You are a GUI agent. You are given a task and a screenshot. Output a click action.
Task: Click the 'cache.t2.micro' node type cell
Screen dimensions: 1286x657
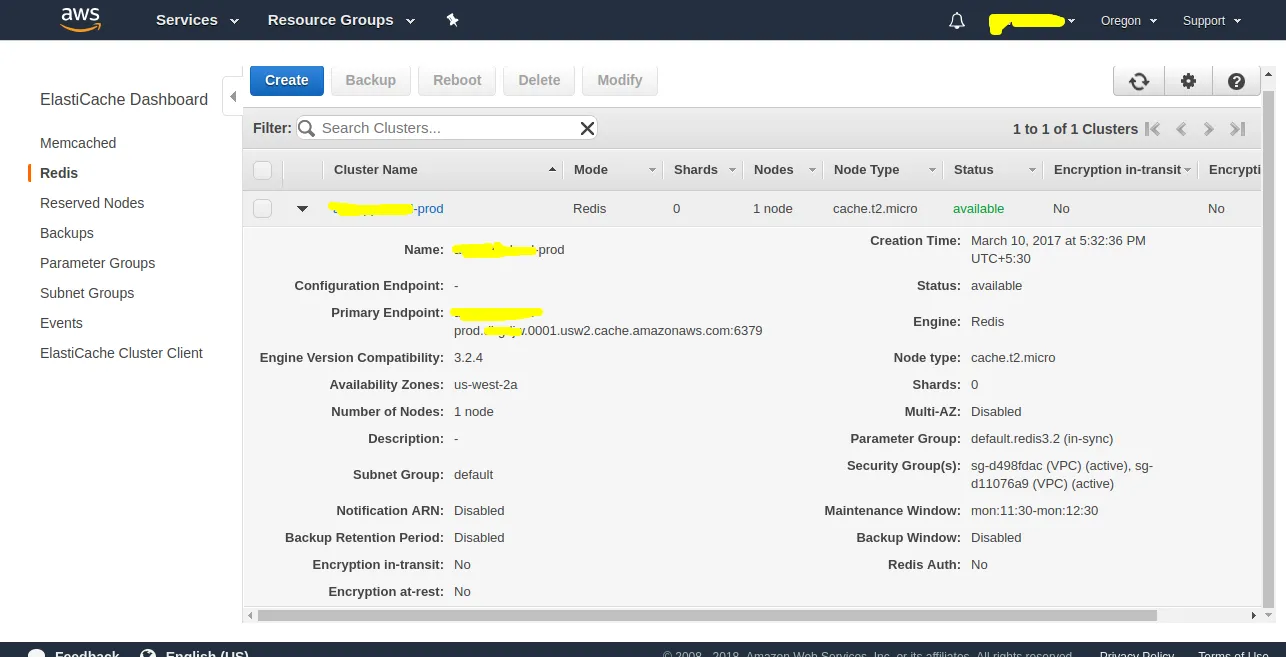pos(877,209)
